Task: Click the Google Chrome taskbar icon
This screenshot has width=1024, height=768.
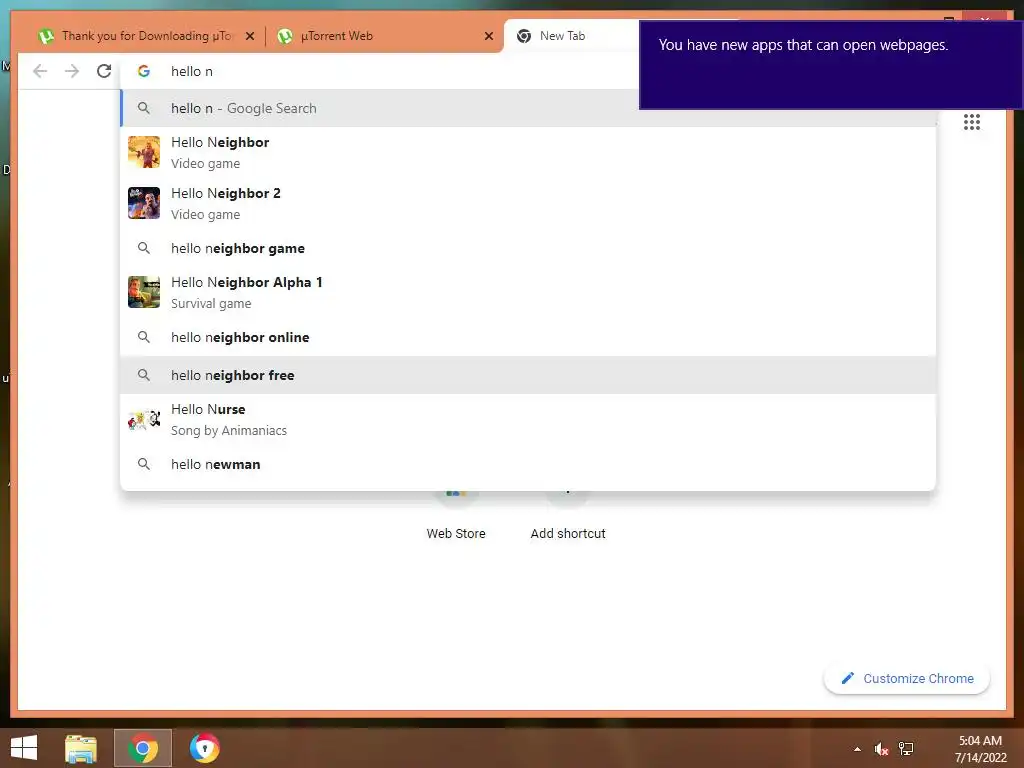Action: [x=143, y=748]
